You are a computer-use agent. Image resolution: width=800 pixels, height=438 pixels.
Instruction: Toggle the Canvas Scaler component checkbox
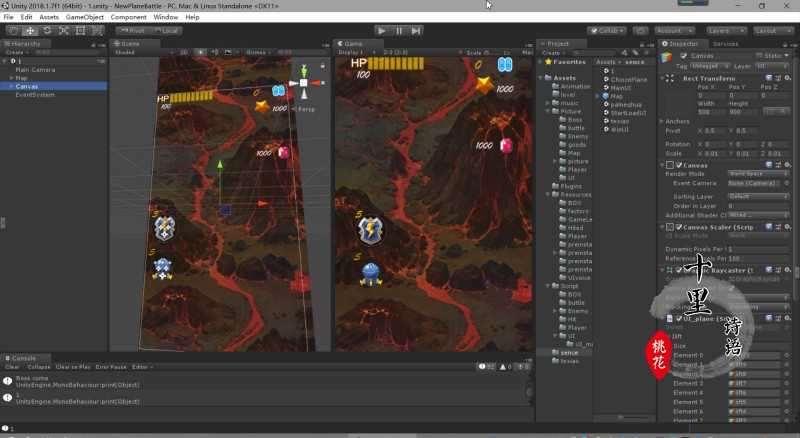coord(679,227)
